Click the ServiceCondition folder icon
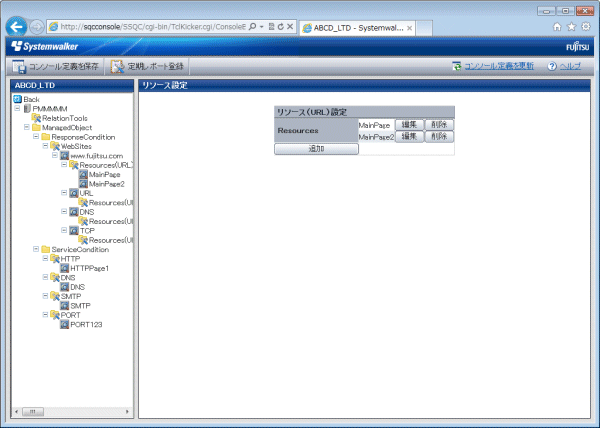600x428 pixels. [x=46, y=249]
